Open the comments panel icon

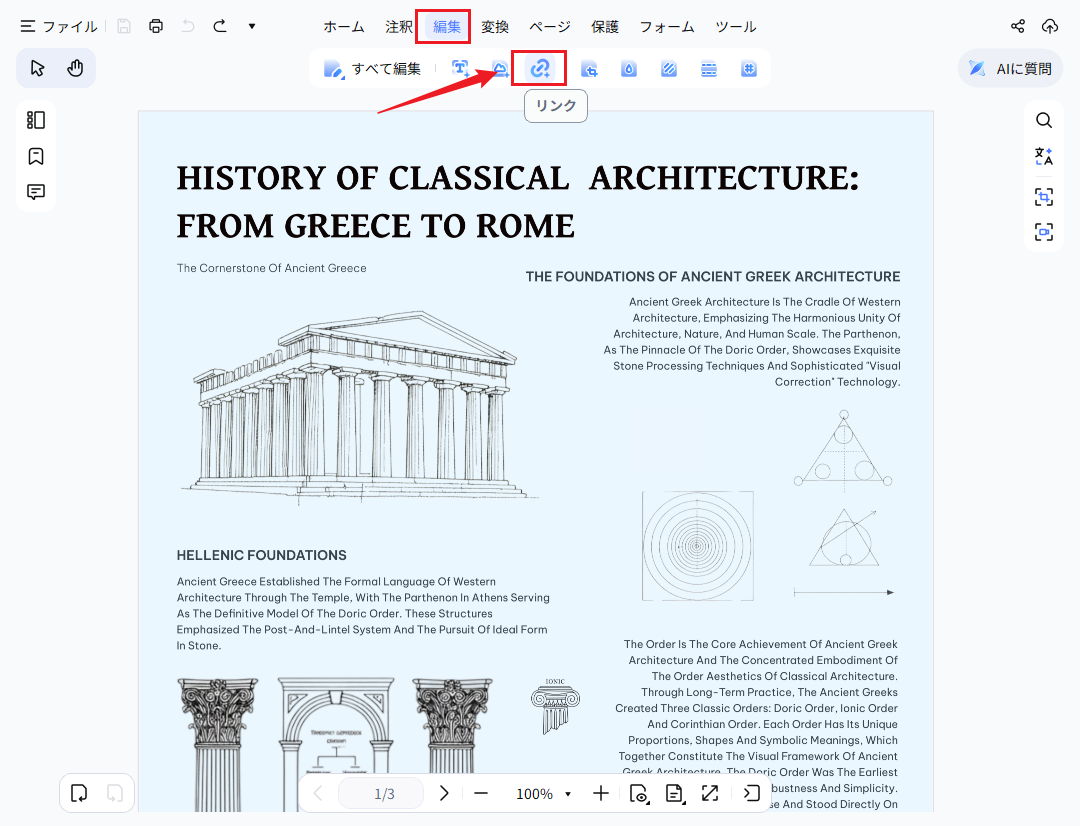pyautogui.click(x=36, y=192)
